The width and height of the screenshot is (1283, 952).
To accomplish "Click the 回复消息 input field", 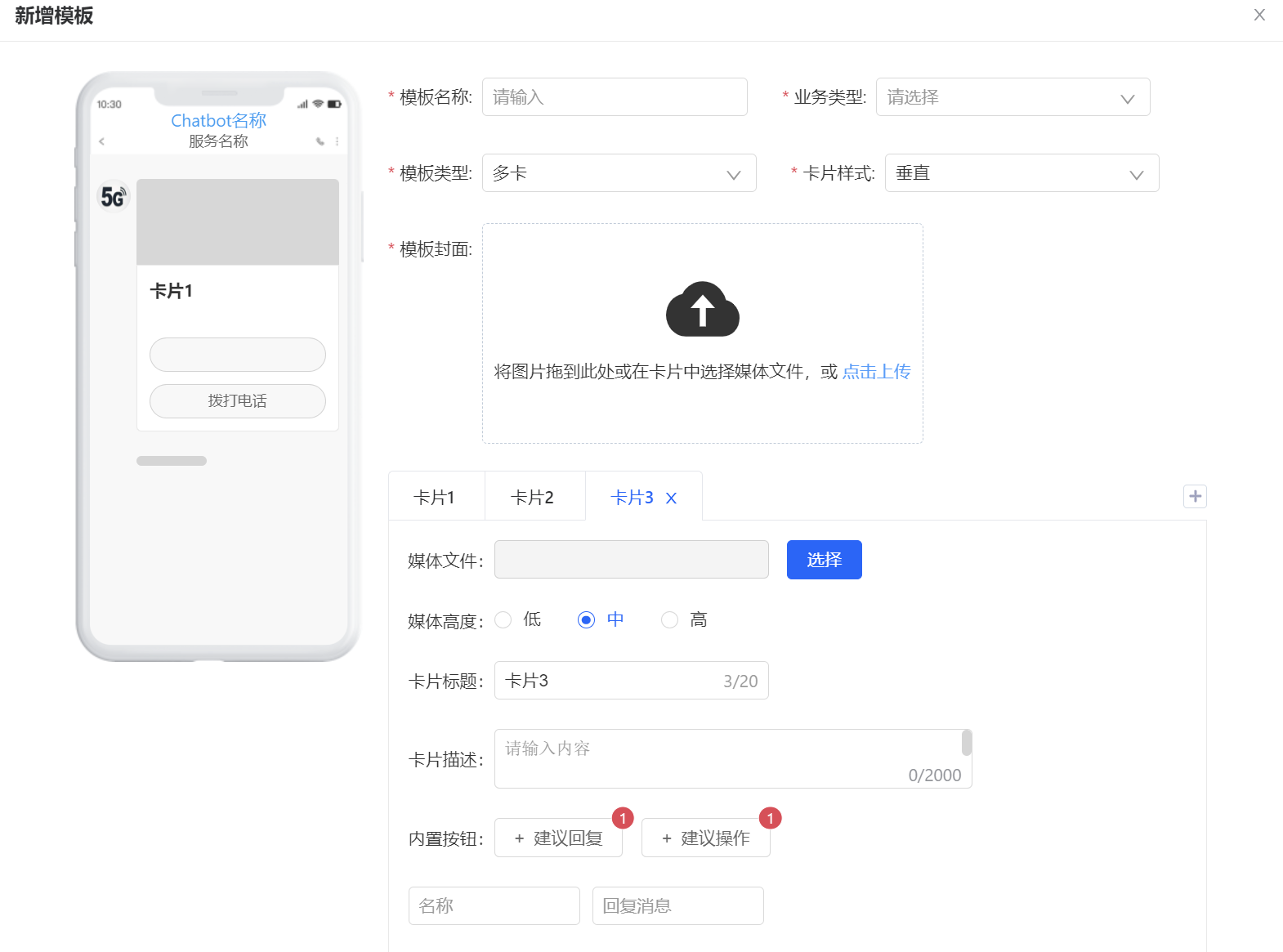I will click(x=677, y=905).
